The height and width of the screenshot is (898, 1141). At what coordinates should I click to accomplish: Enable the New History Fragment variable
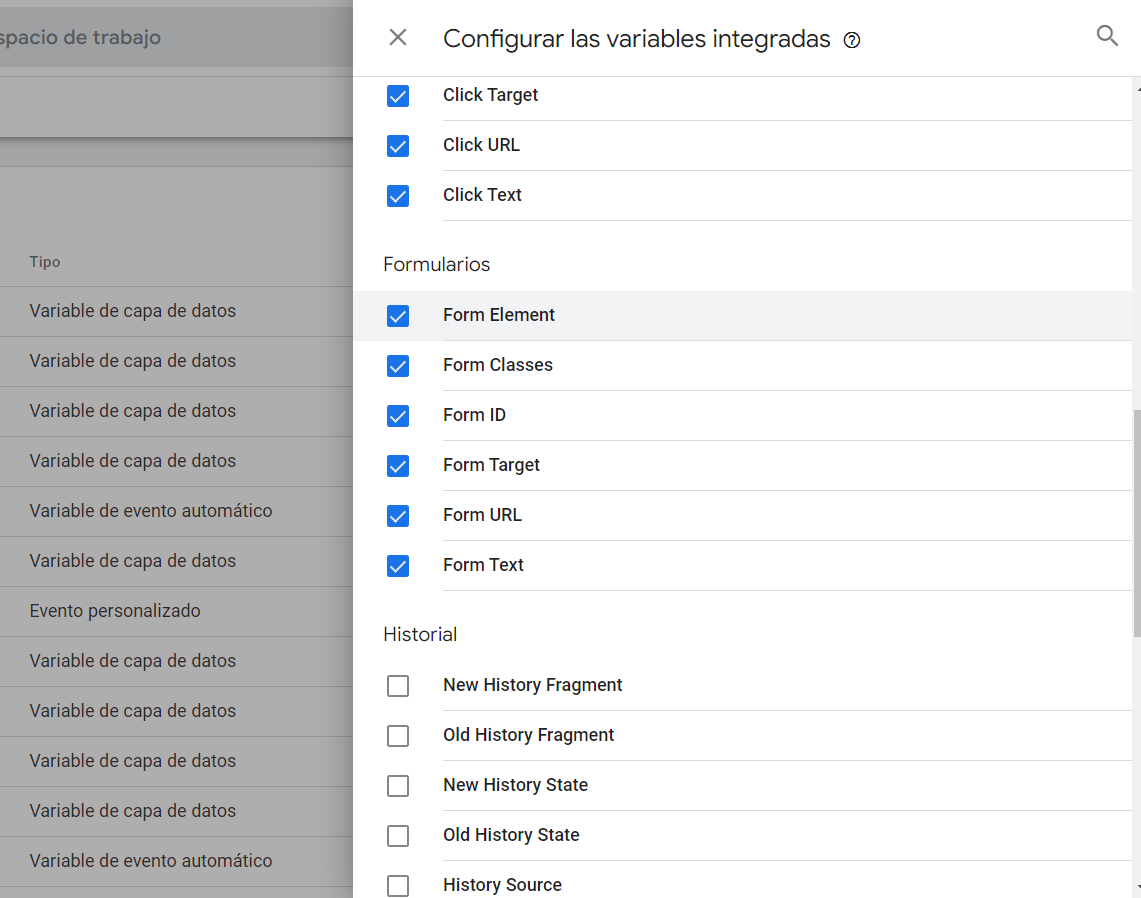398,686
